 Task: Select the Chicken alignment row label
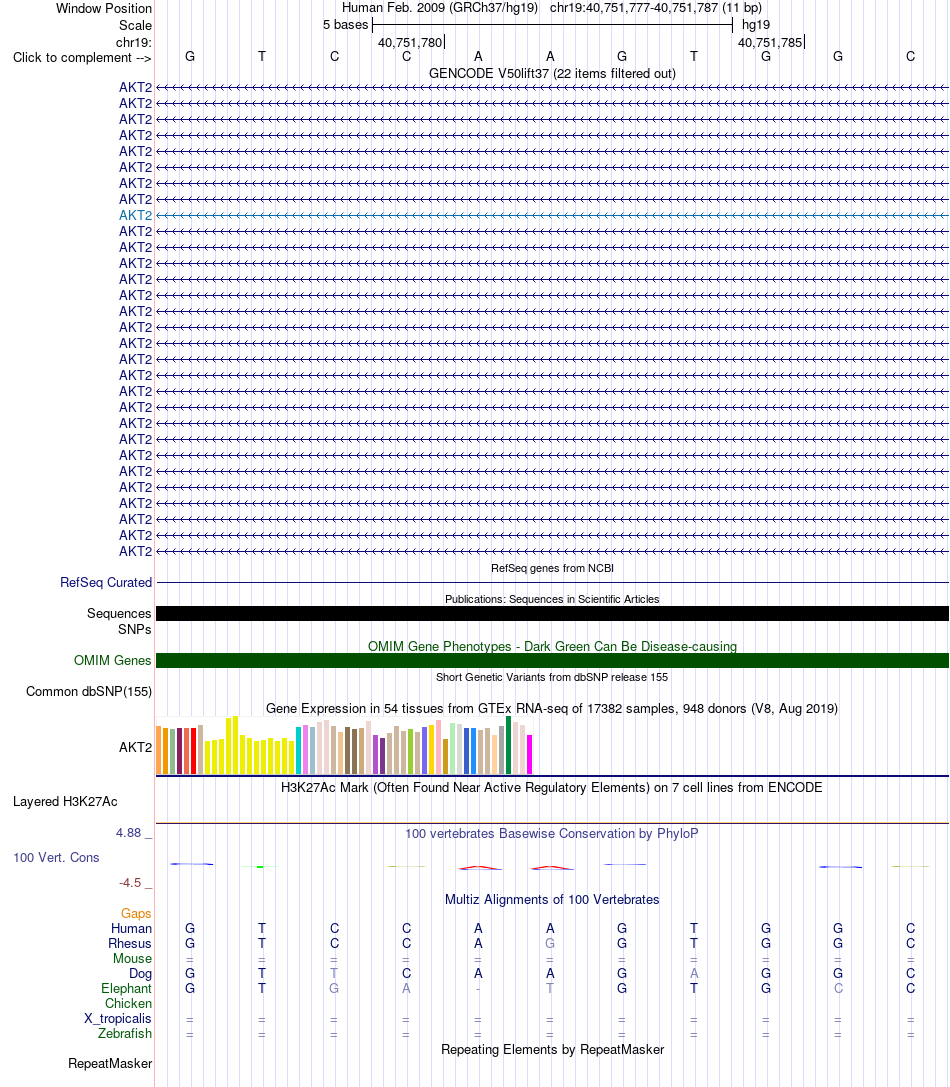pos(128,1003)
